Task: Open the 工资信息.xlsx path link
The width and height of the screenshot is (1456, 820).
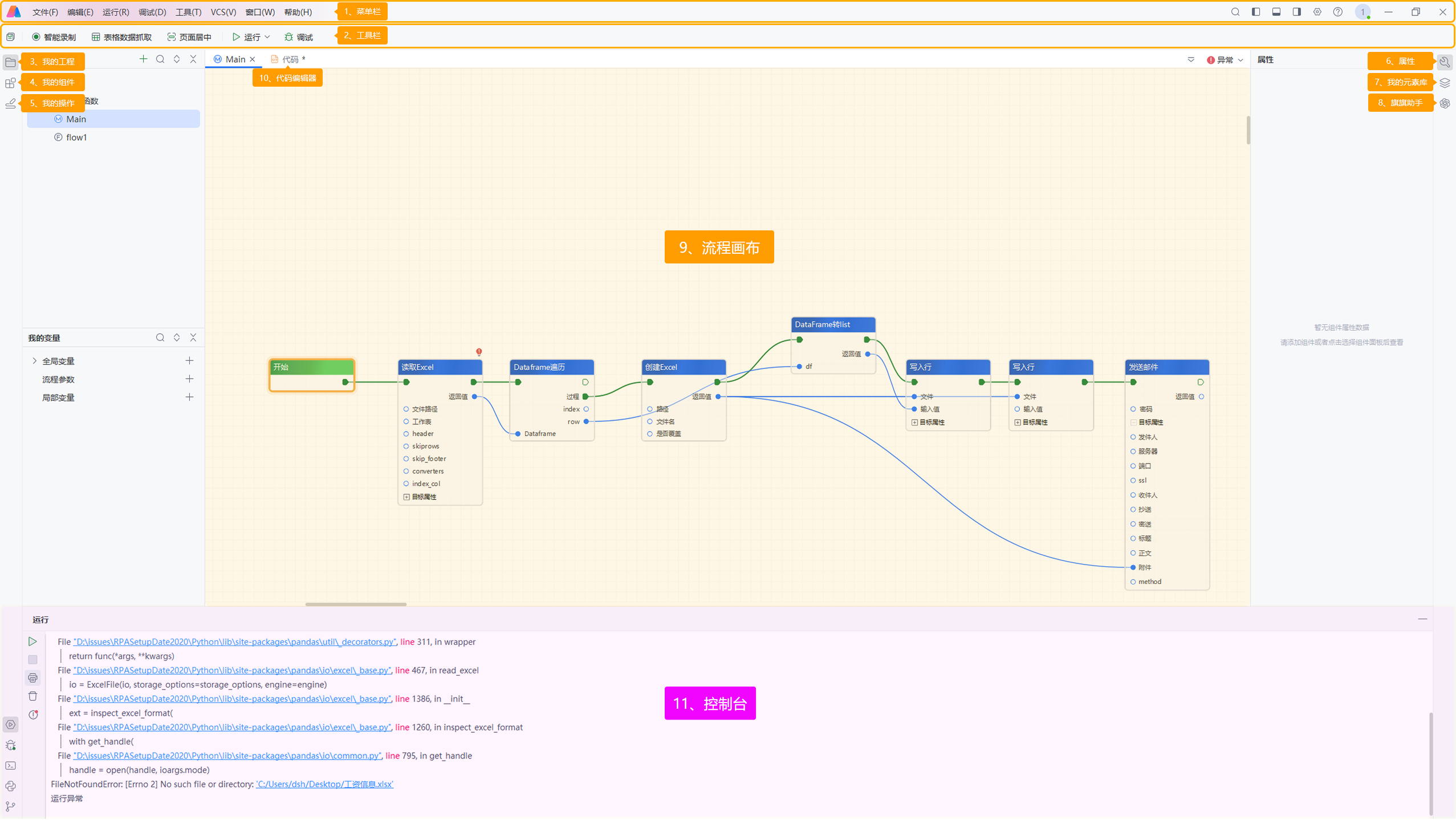Action: tap(324, 784)
